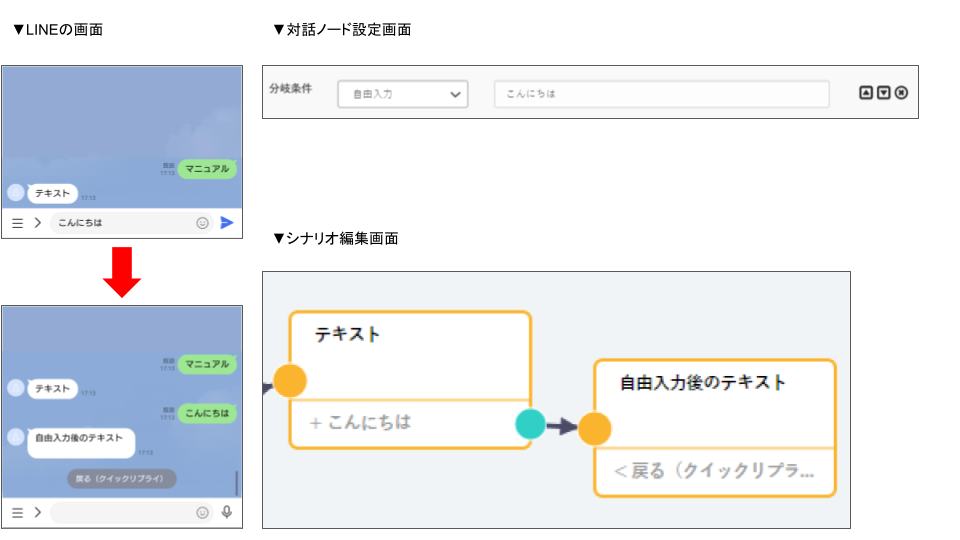Delete the branch condition with the X icon
960x540 pixels.
point(901,93)
